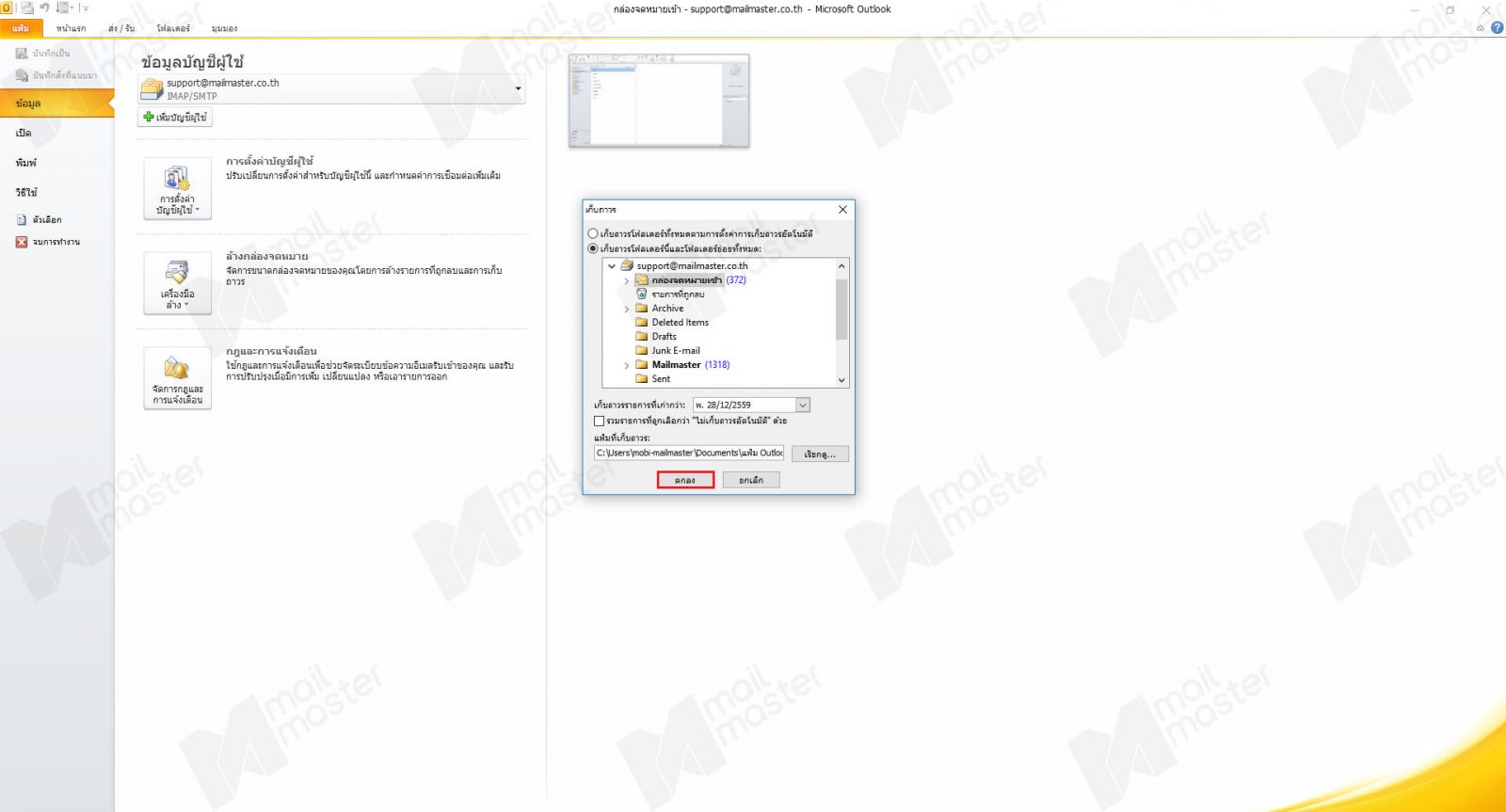The height and width of the screenshot is (812, 1506).
Task: Collapse the support@mailmaster.co.th tree node
Action: [x=612, y=266]
